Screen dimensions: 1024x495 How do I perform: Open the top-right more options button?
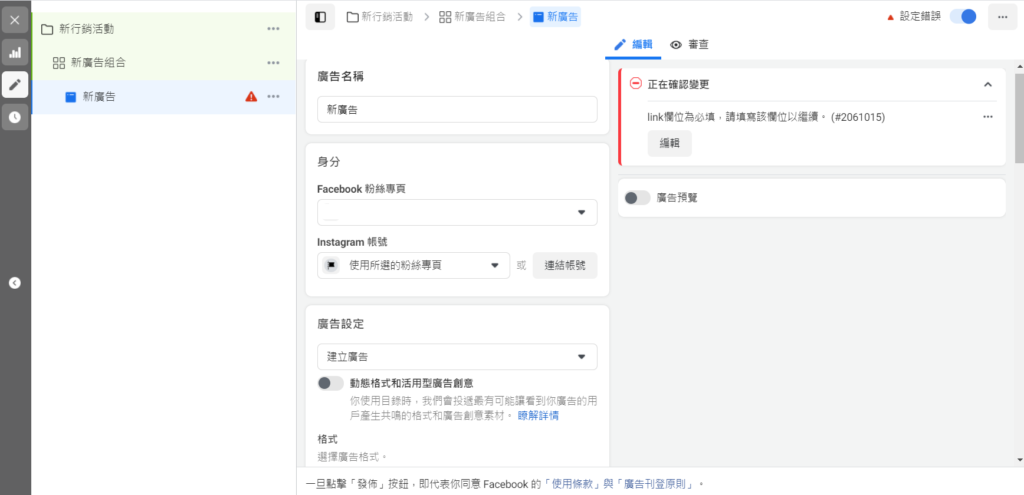(x=1002, y=17)
